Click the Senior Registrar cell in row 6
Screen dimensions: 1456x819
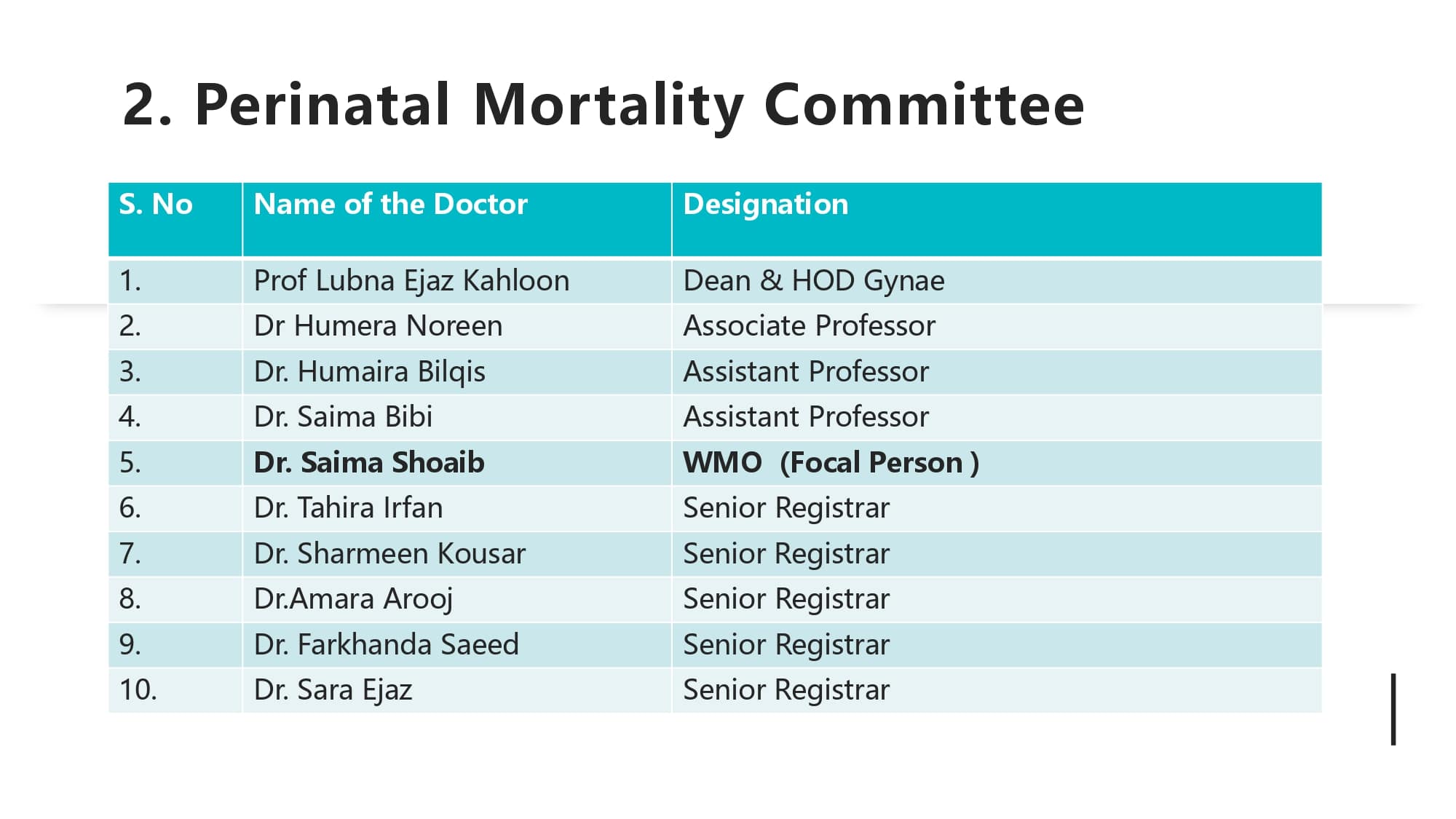coord(997,508)
